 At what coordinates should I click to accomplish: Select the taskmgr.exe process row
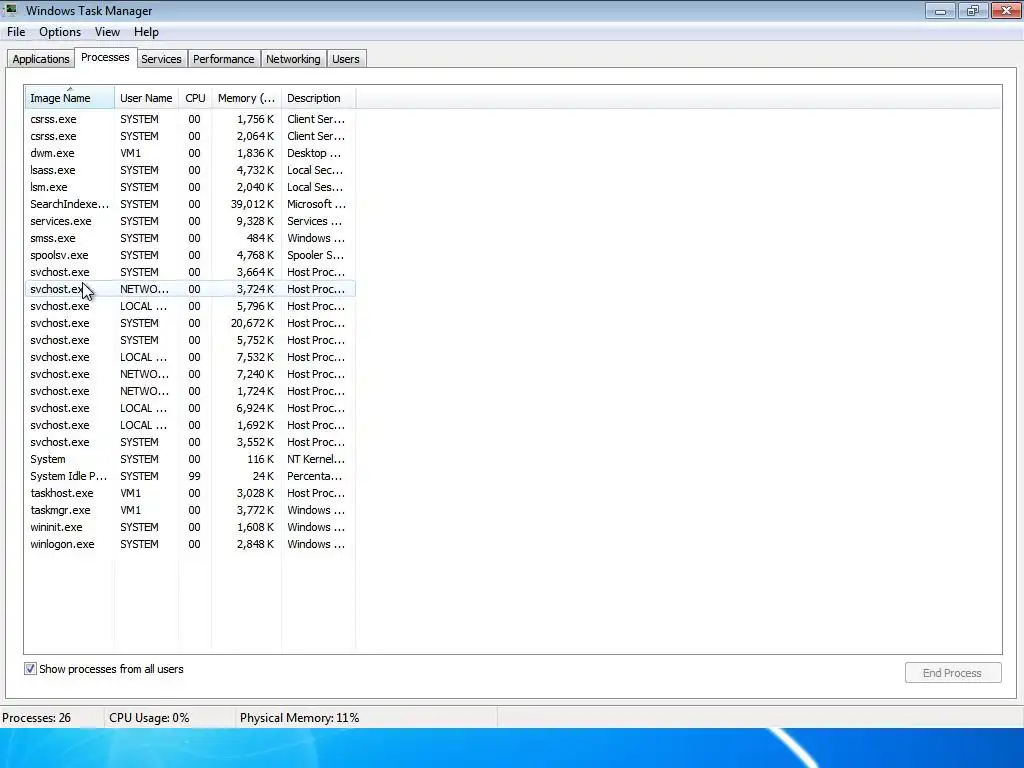[x=190, y=510]
